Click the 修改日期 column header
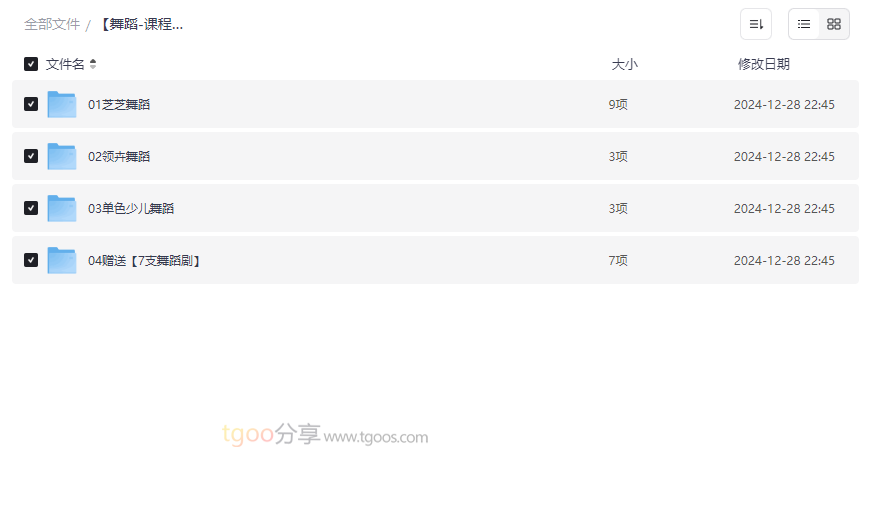The image size is (874, 514). [x=763, y=64]
